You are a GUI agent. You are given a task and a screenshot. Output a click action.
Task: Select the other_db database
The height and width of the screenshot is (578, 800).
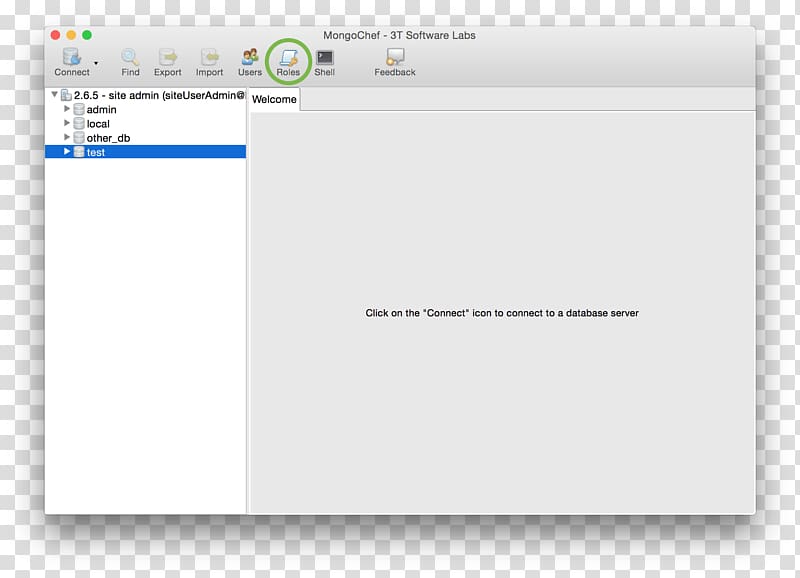click(108, 138)
